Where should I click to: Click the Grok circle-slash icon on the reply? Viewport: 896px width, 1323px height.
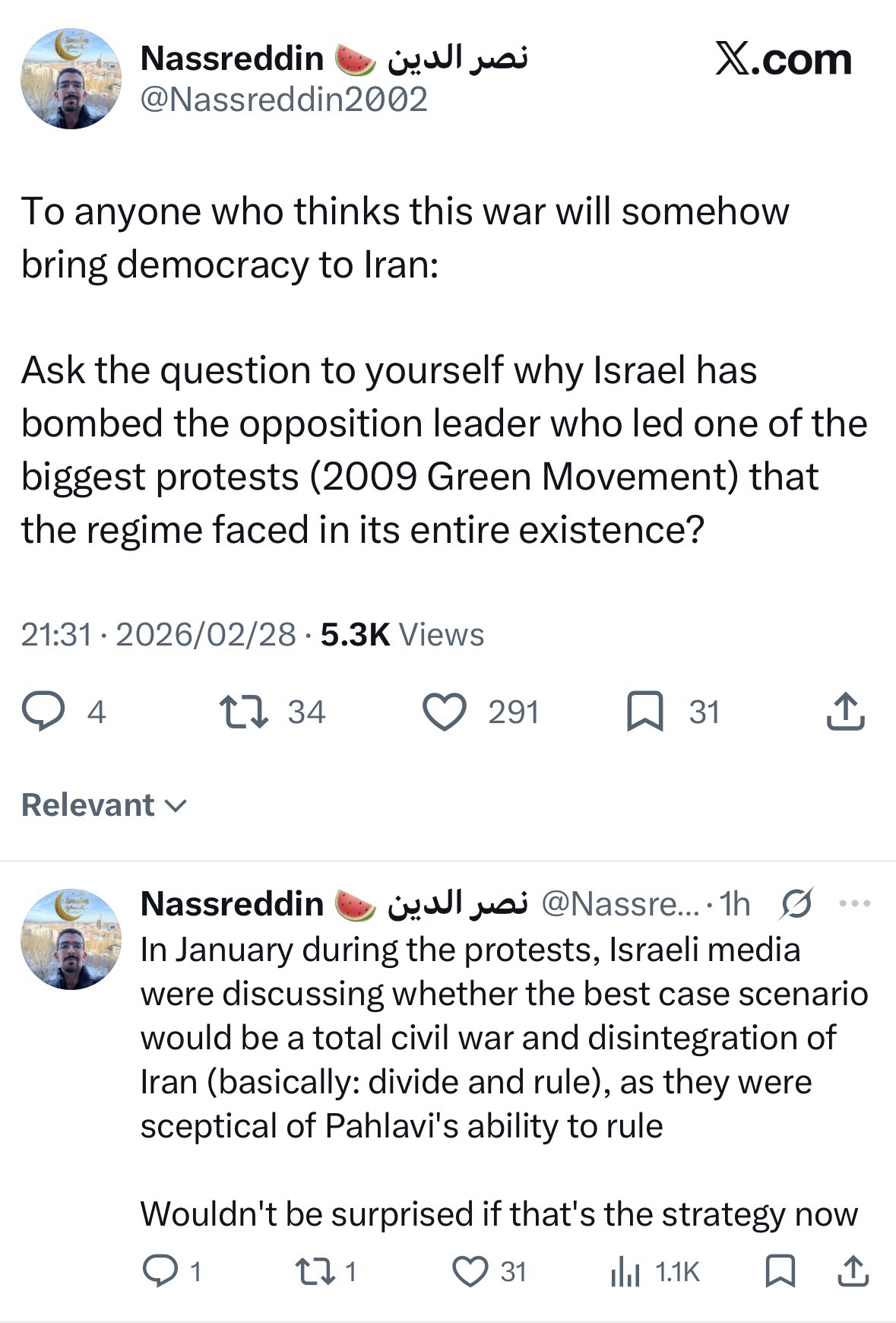pos(796,903)
